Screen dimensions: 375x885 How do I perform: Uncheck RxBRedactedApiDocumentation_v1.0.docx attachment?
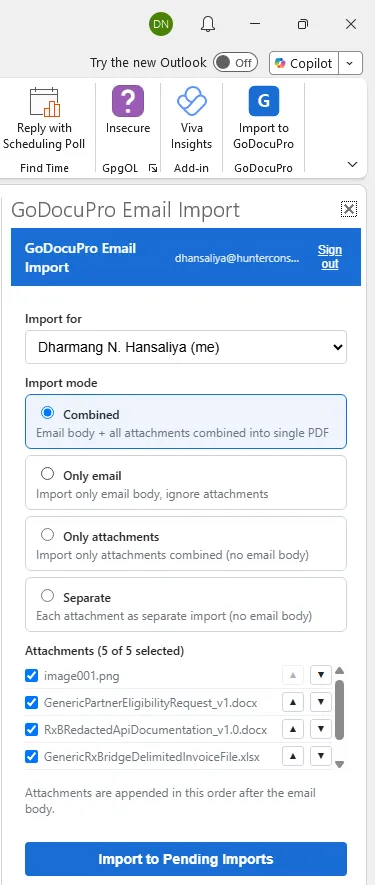pyautogui.click(x=32, y=730)
